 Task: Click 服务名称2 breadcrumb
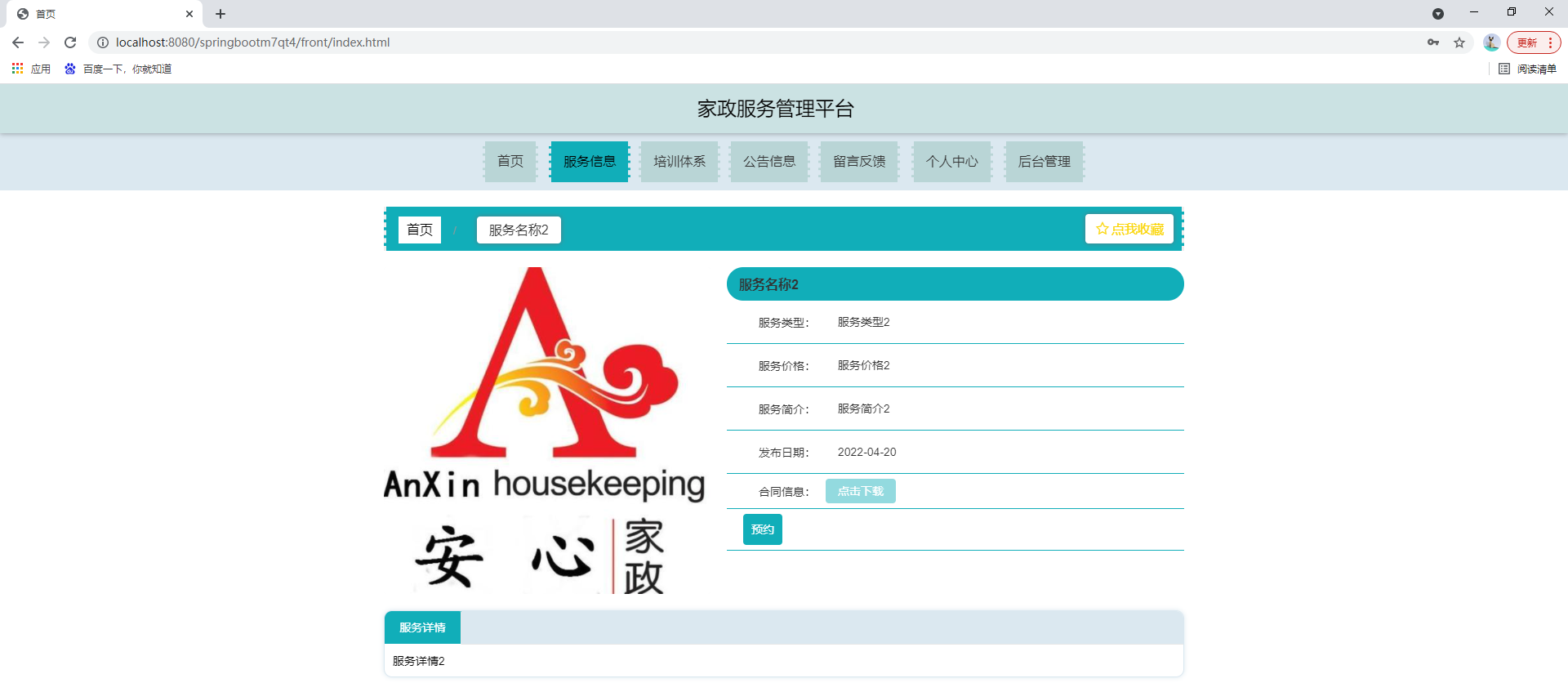[x=519, y=230]
